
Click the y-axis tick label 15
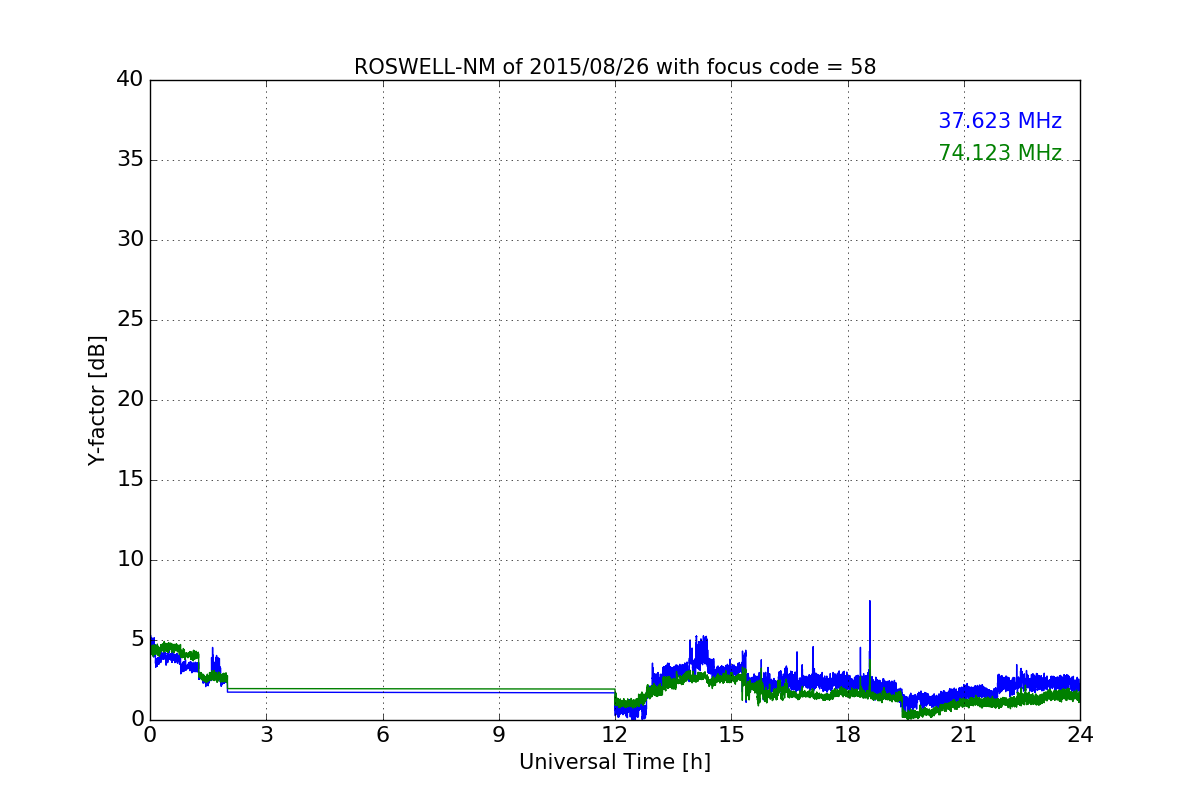[x=130, y=480]
